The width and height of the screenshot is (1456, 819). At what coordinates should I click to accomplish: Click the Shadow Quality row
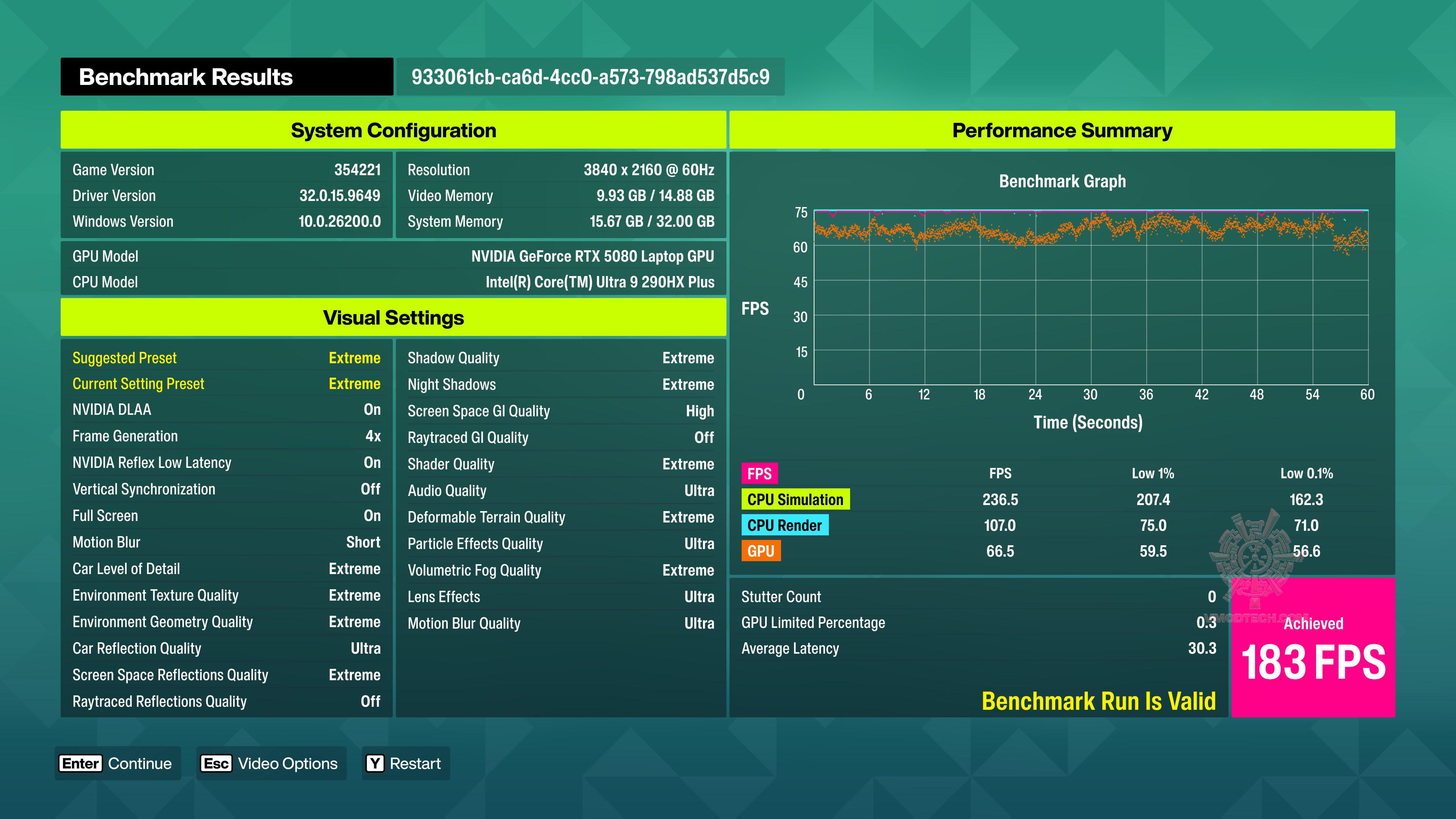[561, 358]
